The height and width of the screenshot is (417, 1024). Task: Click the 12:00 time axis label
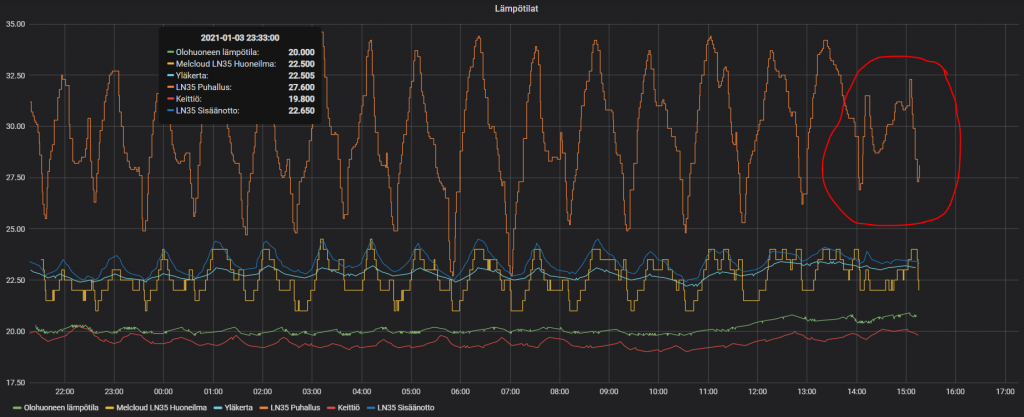coord(758,392)
